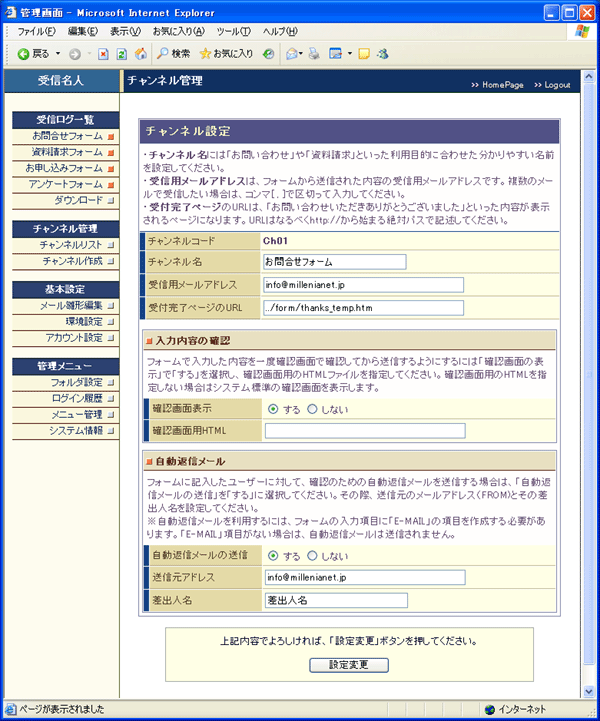
Task: Select する for 自動返信メールの送信
Action: 273,555
